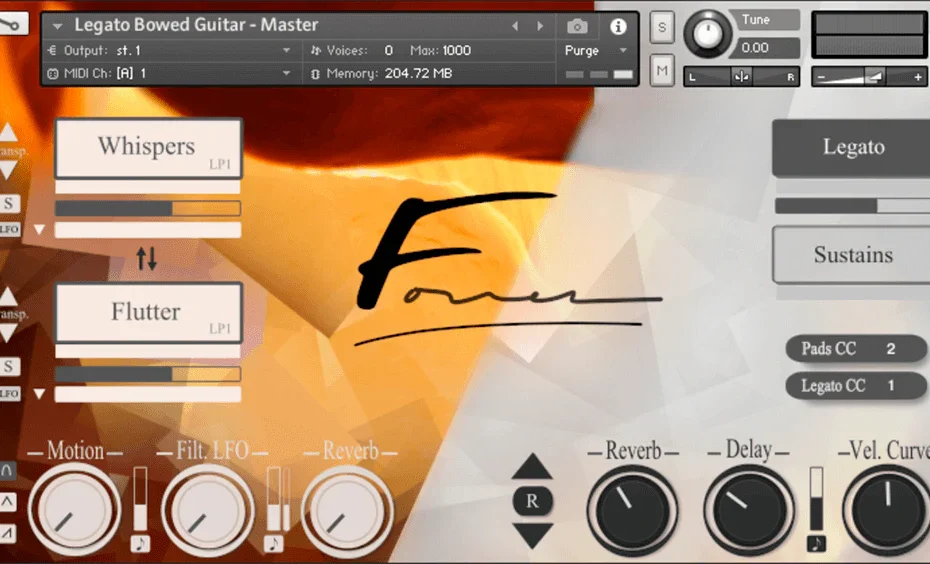Click the swap arrows between Whispers and Flutter
Viewport: 930px width, 564px height.
click(x=147, y=259)
